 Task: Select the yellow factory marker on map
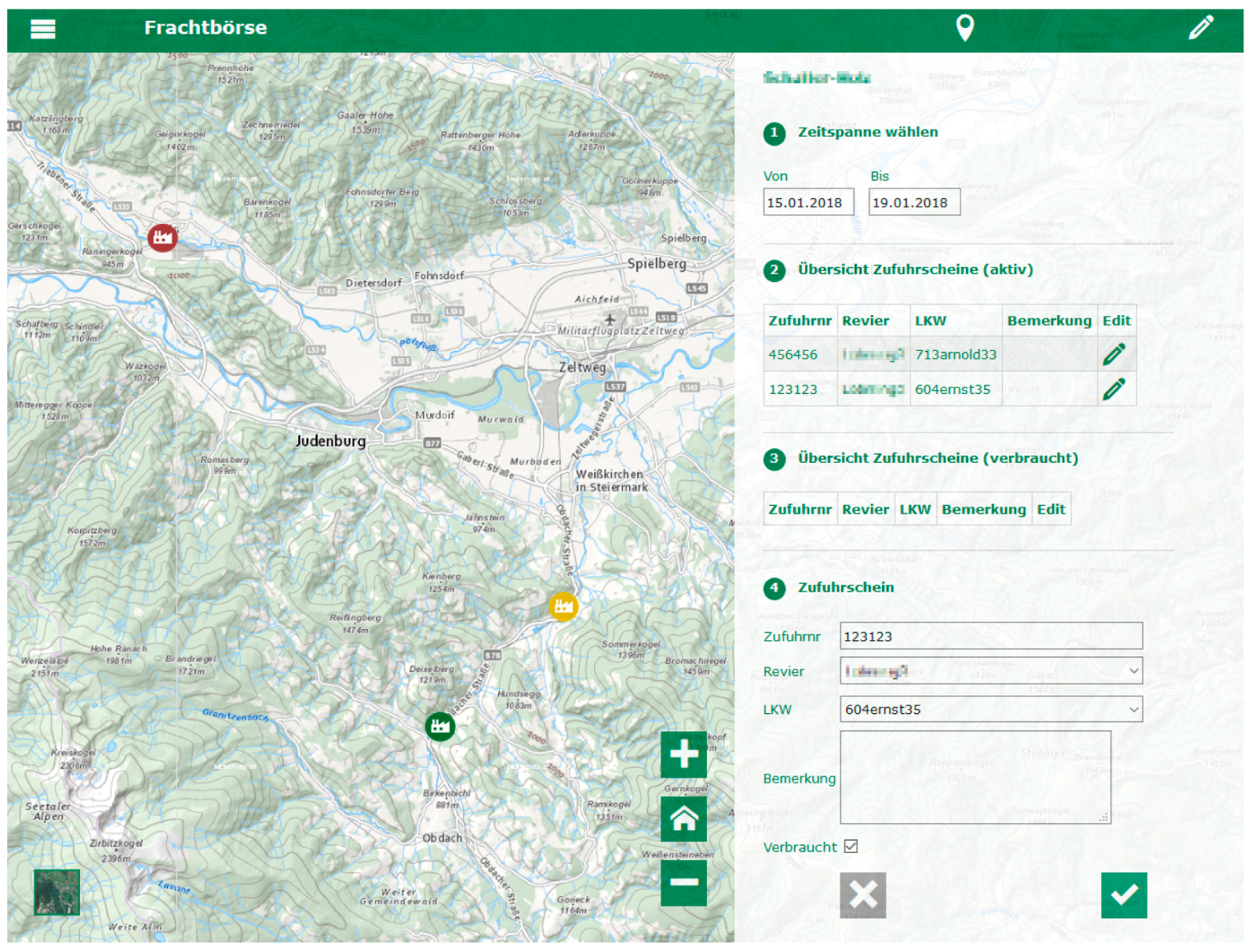coord(563,607)
